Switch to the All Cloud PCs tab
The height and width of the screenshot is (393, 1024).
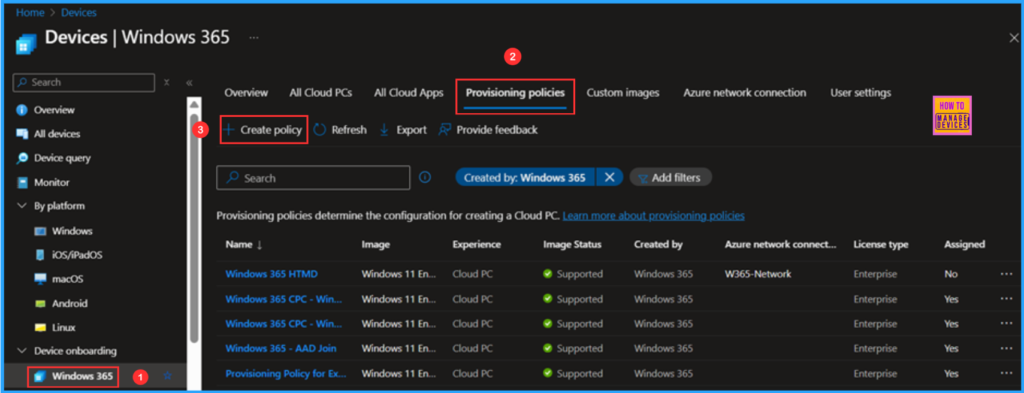click(321, 93)
